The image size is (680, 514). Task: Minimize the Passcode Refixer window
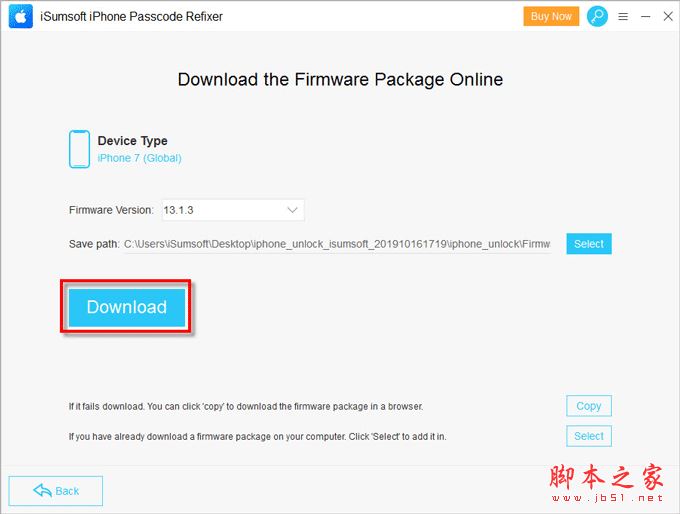click(646, 16)
